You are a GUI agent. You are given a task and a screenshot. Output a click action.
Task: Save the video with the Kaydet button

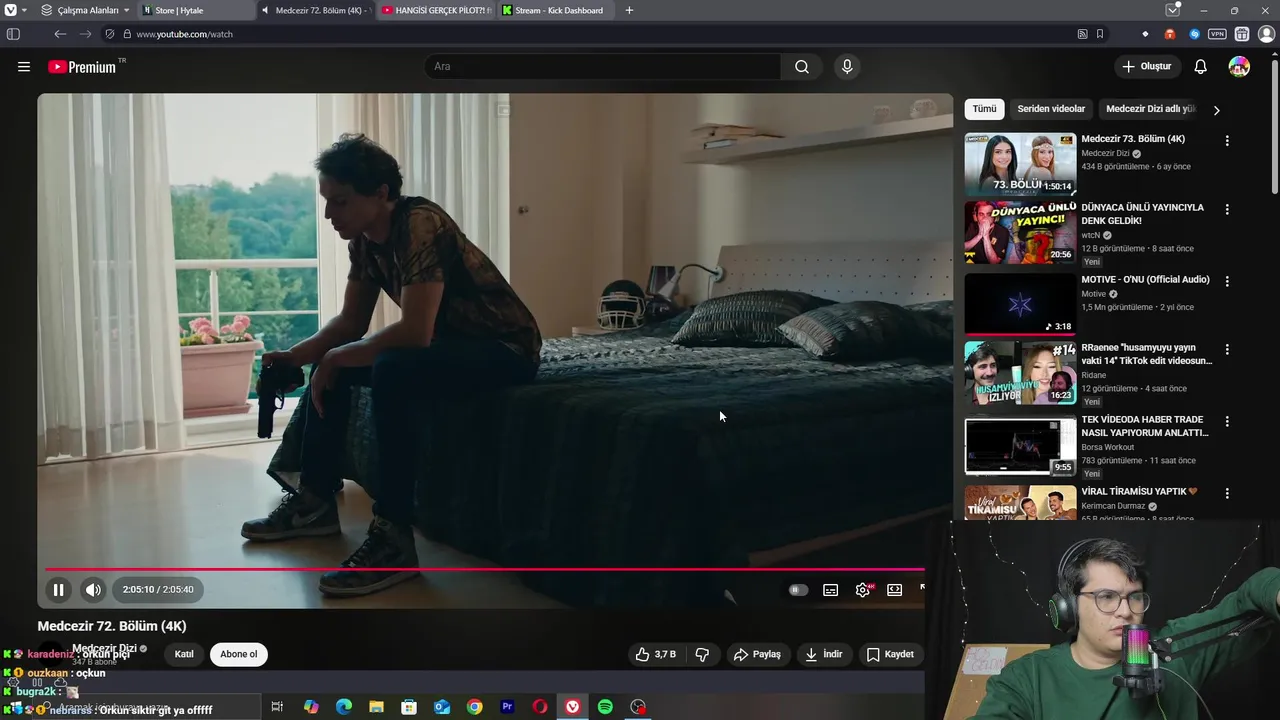[890, 654]
